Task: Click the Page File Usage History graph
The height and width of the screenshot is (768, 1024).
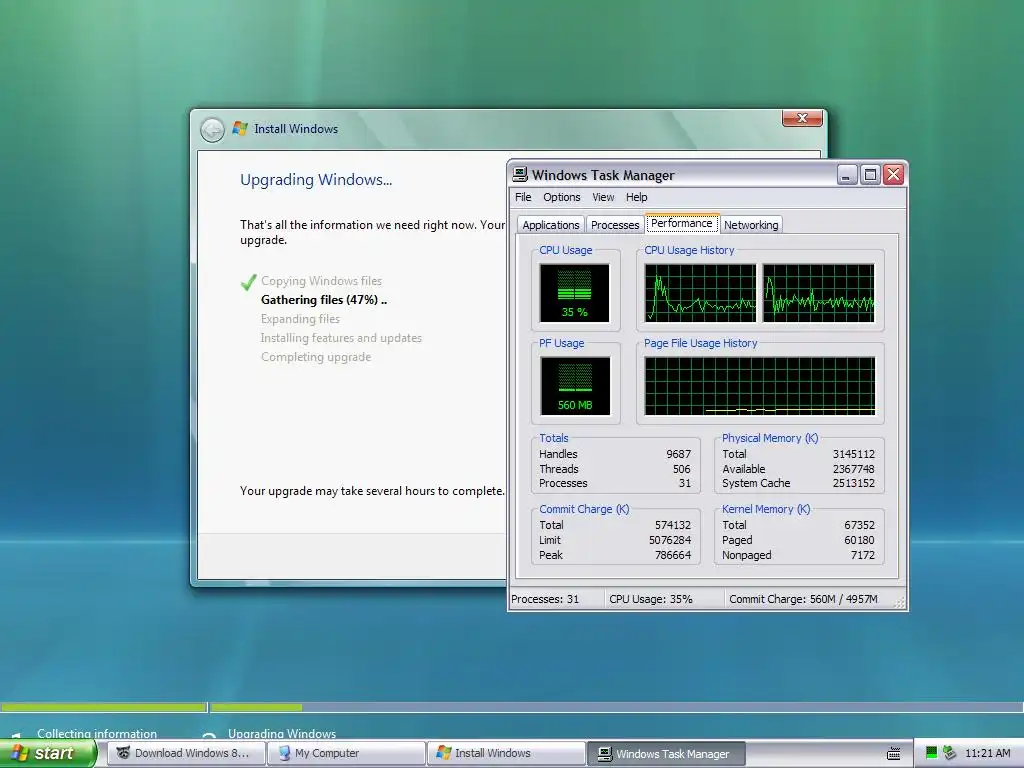Action: [760, 386]
